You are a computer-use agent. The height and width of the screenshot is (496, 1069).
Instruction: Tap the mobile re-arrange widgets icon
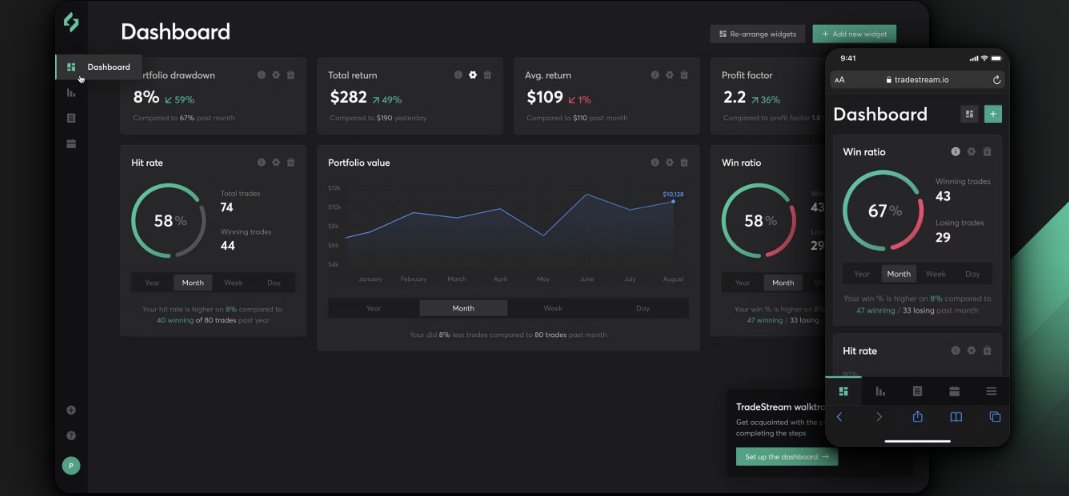(x=969, y=114)
